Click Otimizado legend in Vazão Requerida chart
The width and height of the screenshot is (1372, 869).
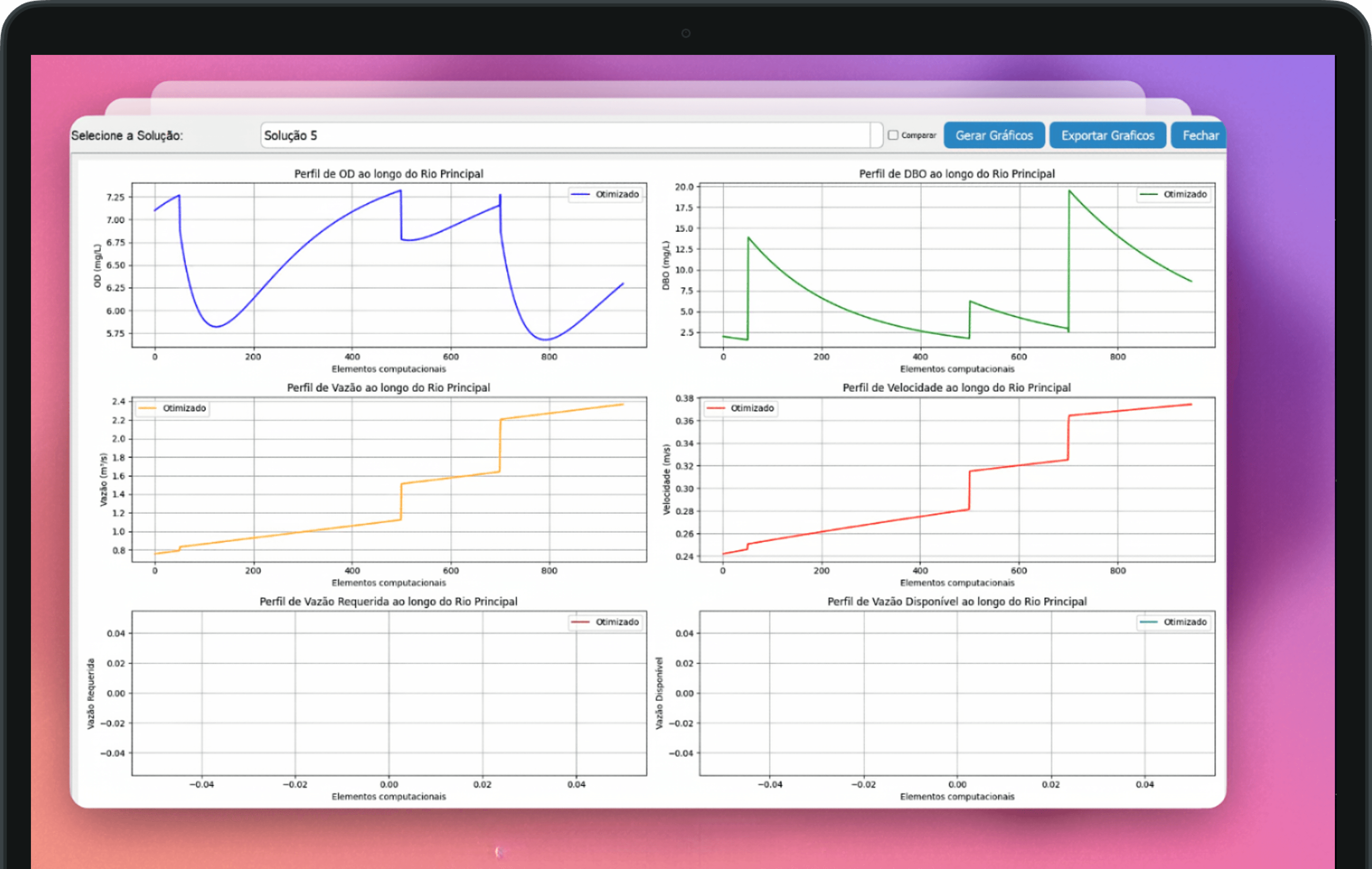tap(606, 622)
